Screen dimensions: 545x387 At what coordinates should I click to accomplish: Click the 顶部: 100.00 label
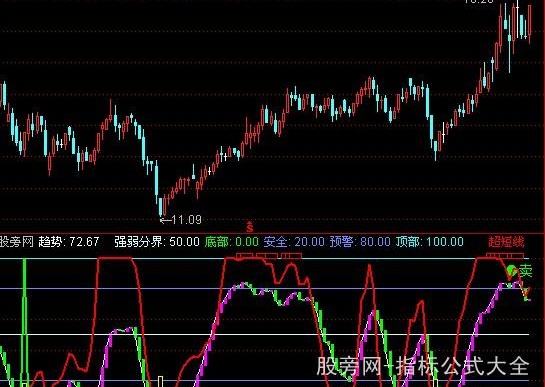click(430, 241)
